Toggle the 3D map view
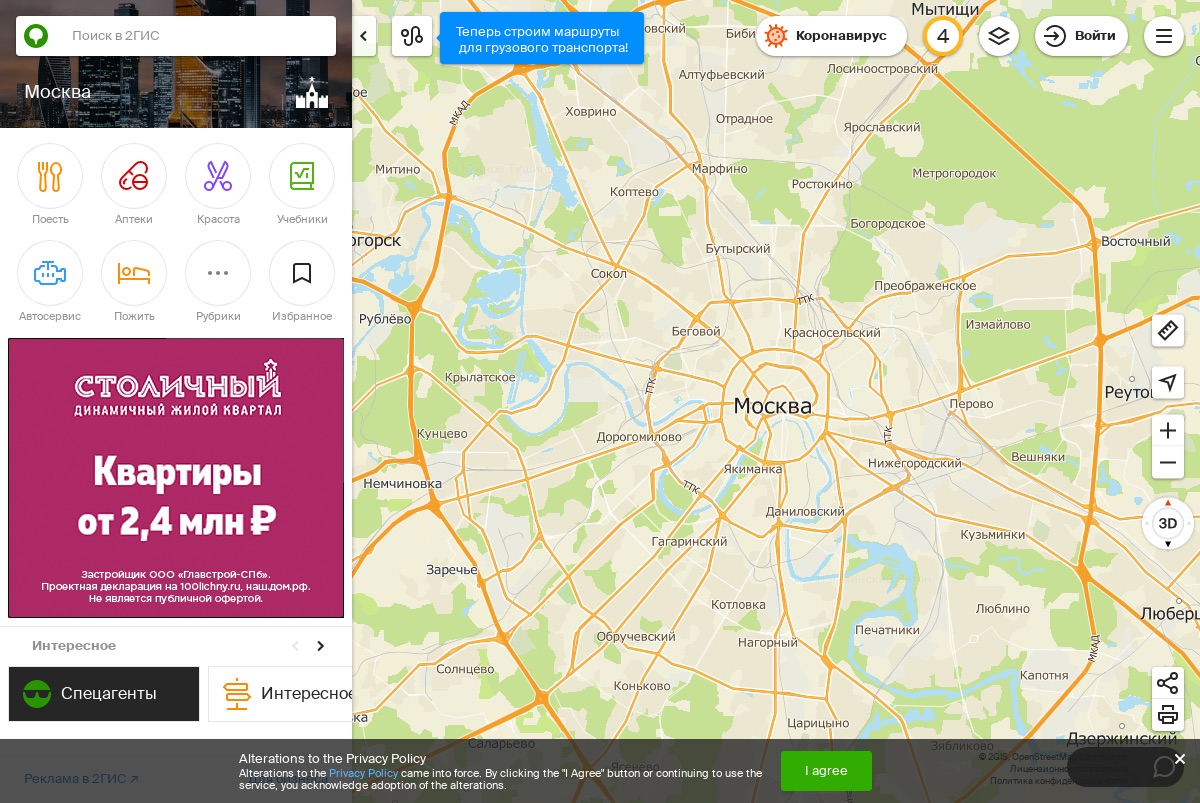The image size is (1200, 803). (1168, 524)
